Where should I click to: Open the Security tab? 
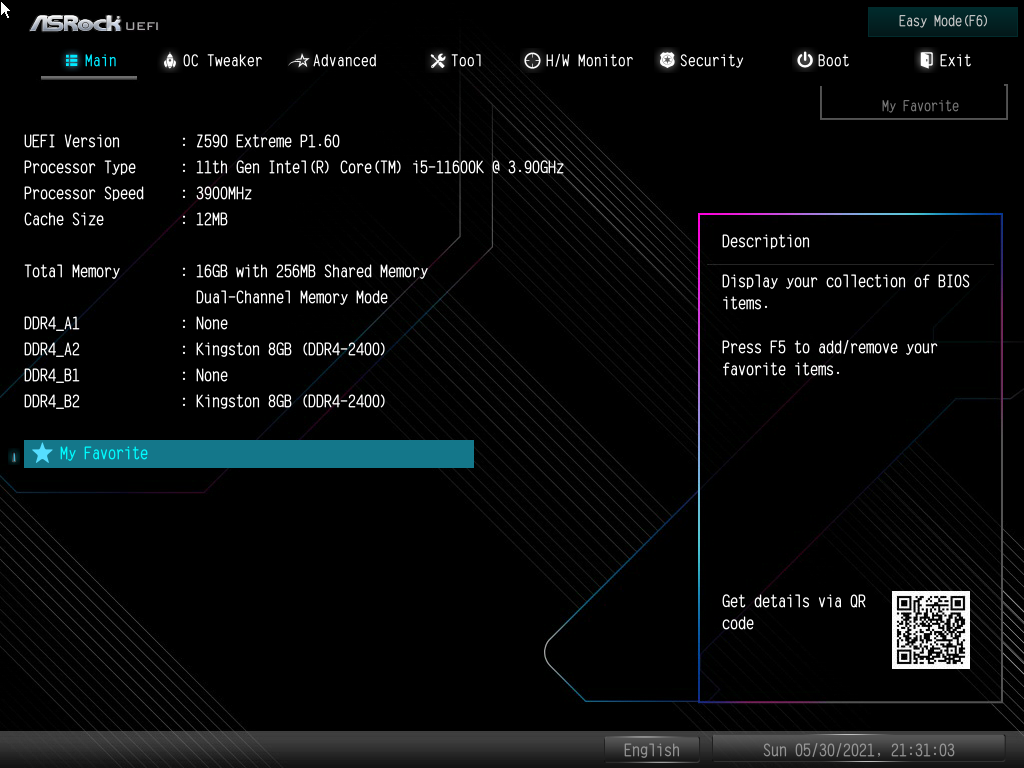point(711,61)
